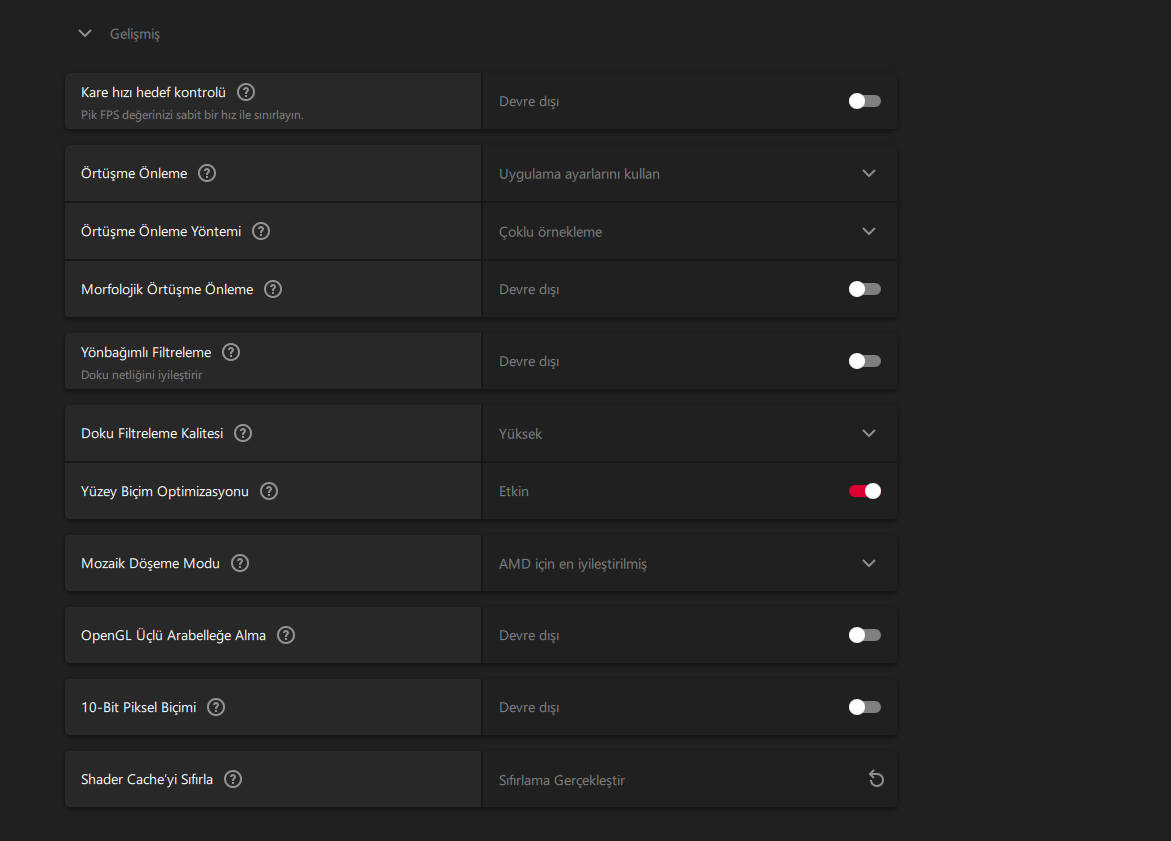Image resolution: width=1171 pixels, height=841 pixels.
Task: Open help for 10-Bit Piksel Biçimi
Action: tap(216, 707)
